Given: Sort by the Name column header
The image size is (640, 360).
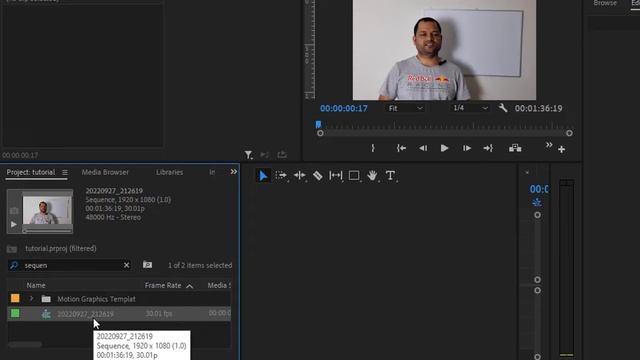Looking at the screenshot, I should 36,285.
